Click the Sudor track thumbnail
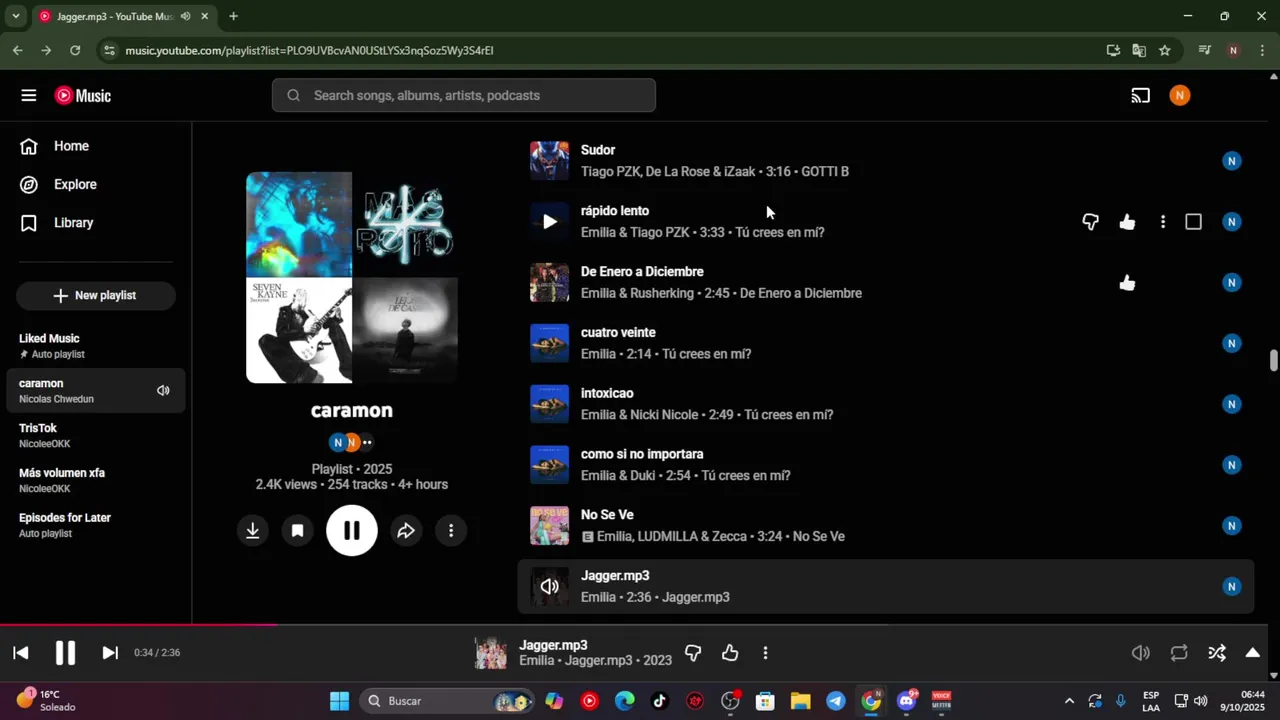The image size is (1280, 720). [549, 161]
